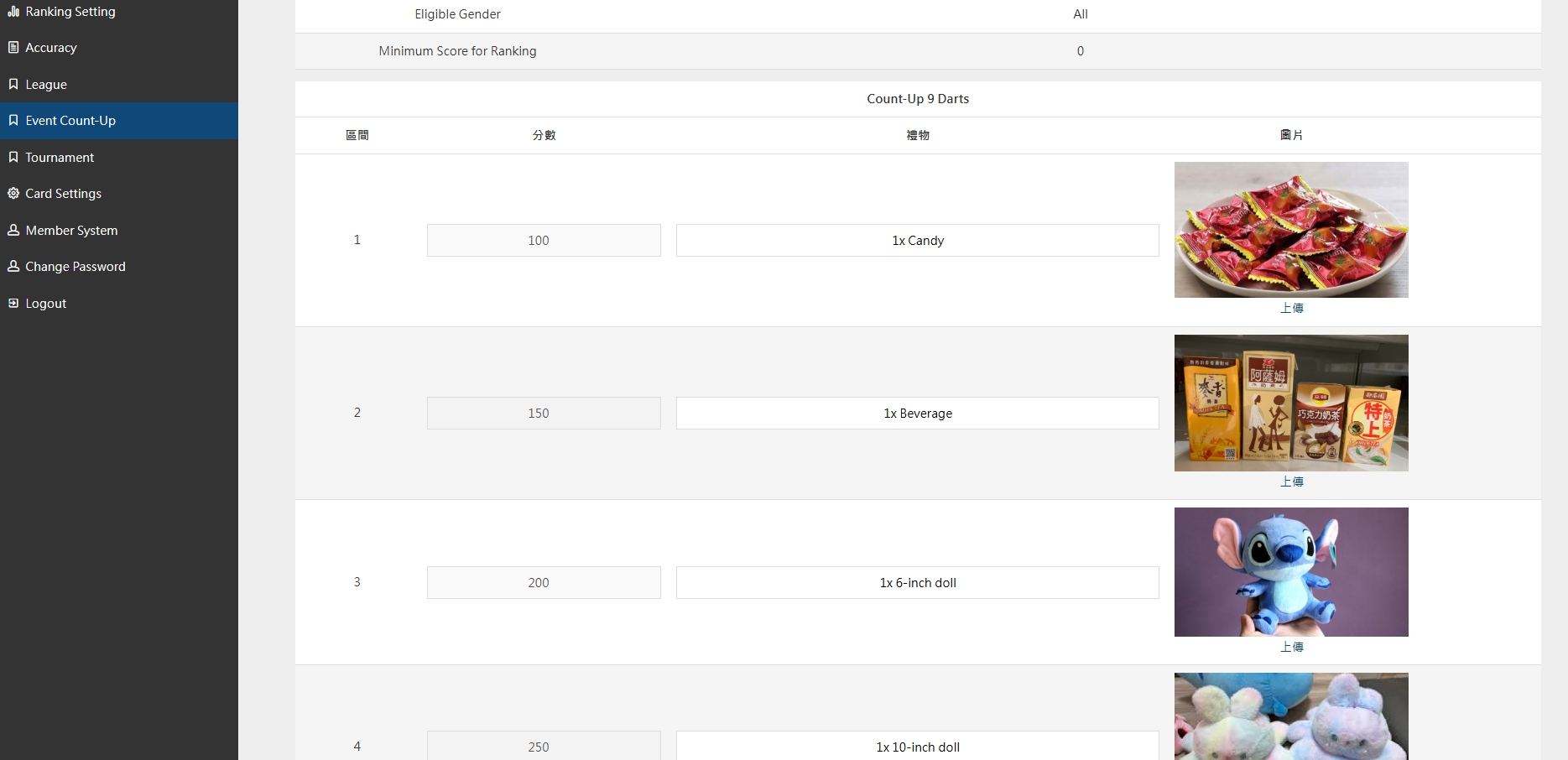
Task: Click the pastel plush dolls image
Action: [x=1291, y=716]
